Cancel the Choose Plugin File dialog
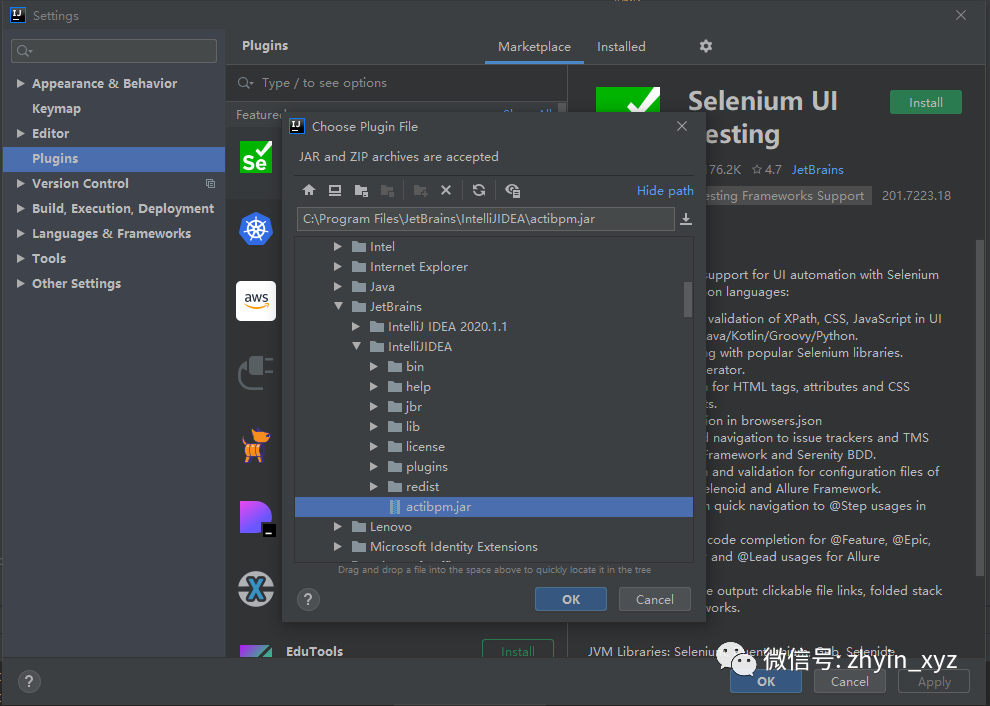990x706 pixels. pyautogui.click(x=655, y=599)
